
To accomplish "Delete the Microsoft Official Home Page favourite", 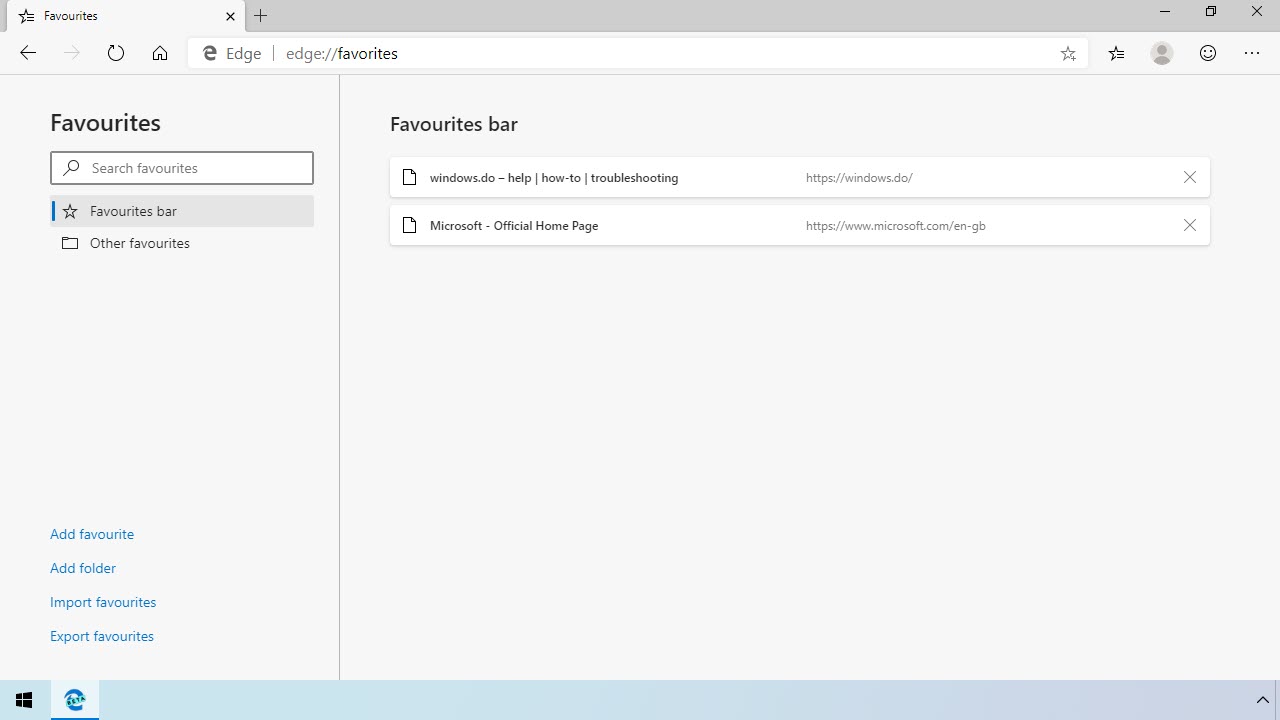I will pos(1189,225).
